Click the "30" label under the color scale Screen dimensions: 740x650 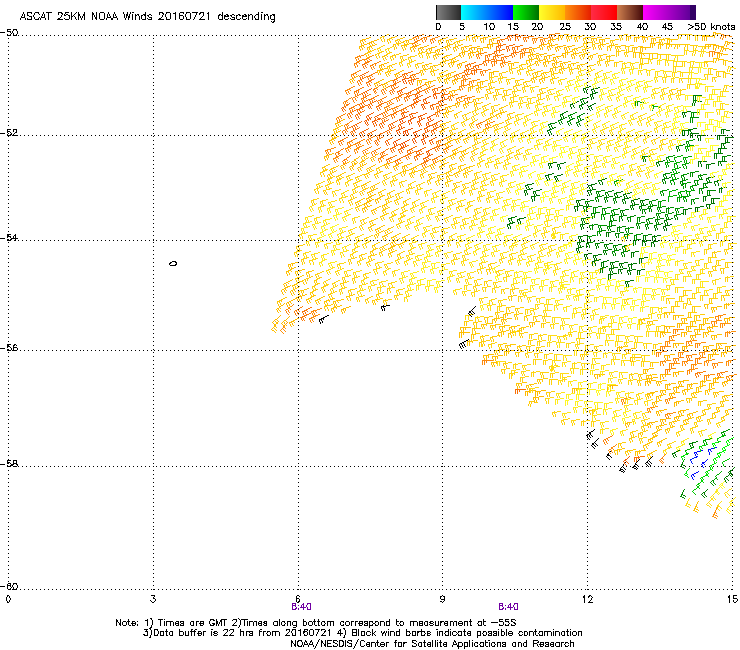[590, 27]
